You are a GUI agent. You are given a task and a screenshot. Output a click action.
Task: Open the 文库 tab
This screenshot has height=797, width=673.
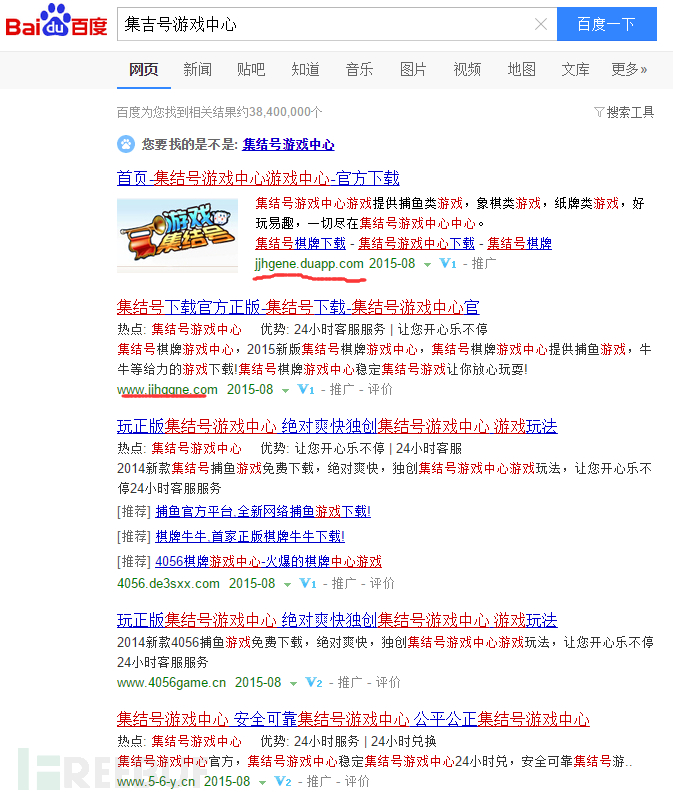coord(575,69)
